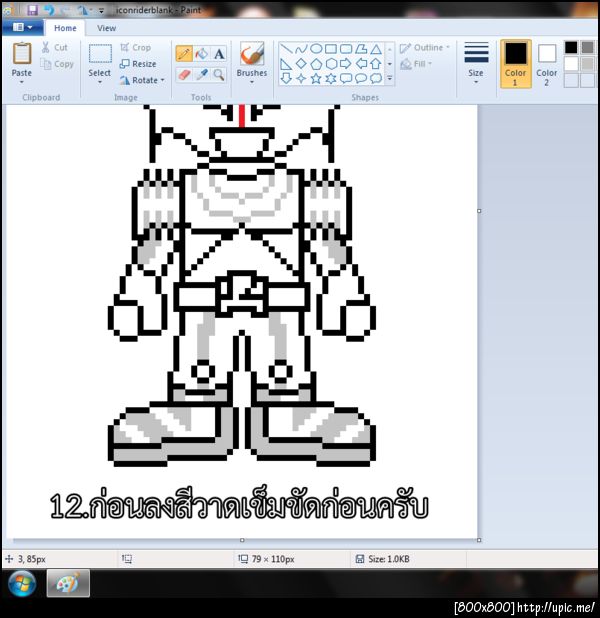
Task: Choose the Line shape
Action: (x=286, y=49)
